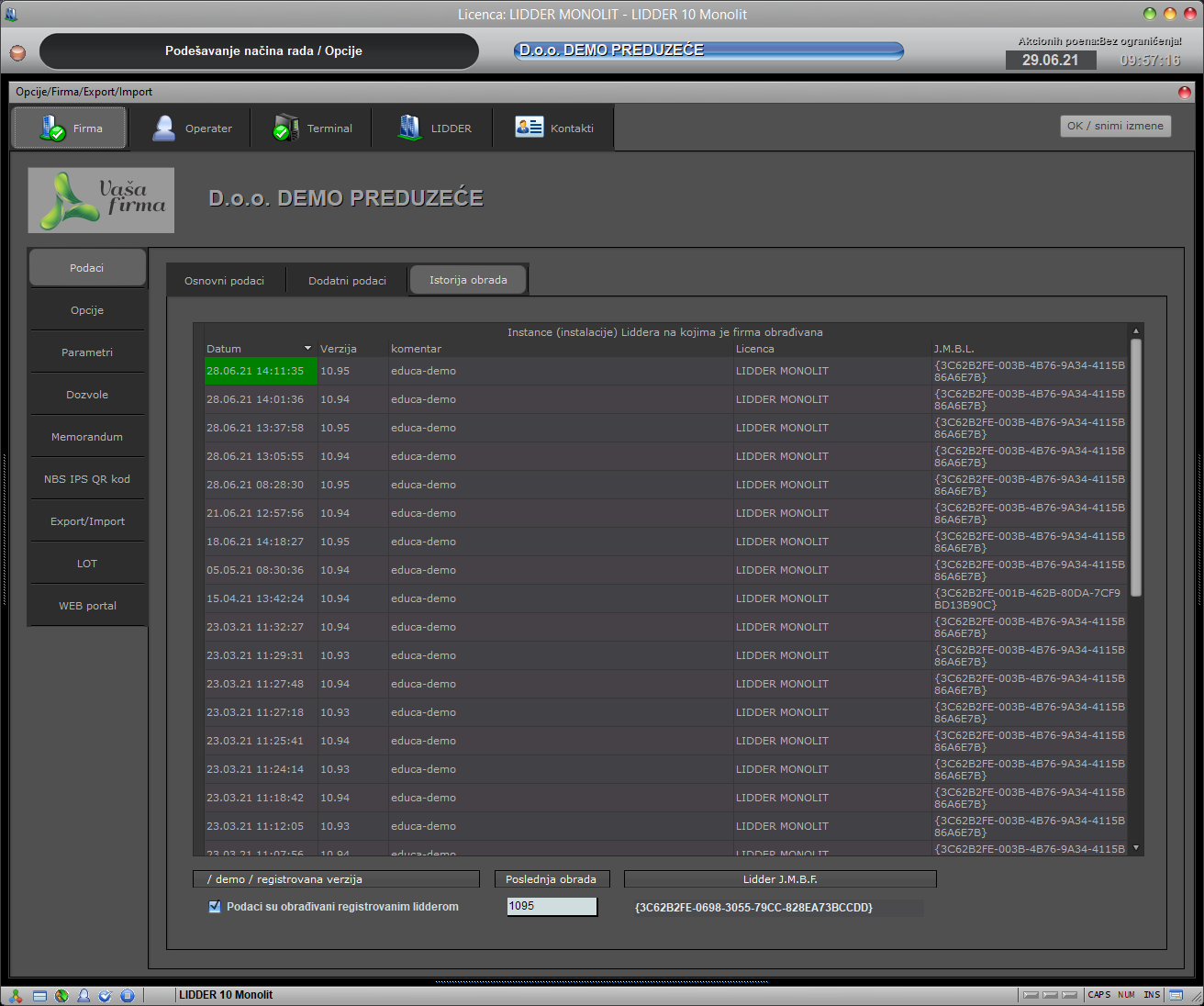Image resolution: width=1204 pixels, height=1006 pixels.
Task: Select Parametri in the side menu
Action: click(87, 352)
